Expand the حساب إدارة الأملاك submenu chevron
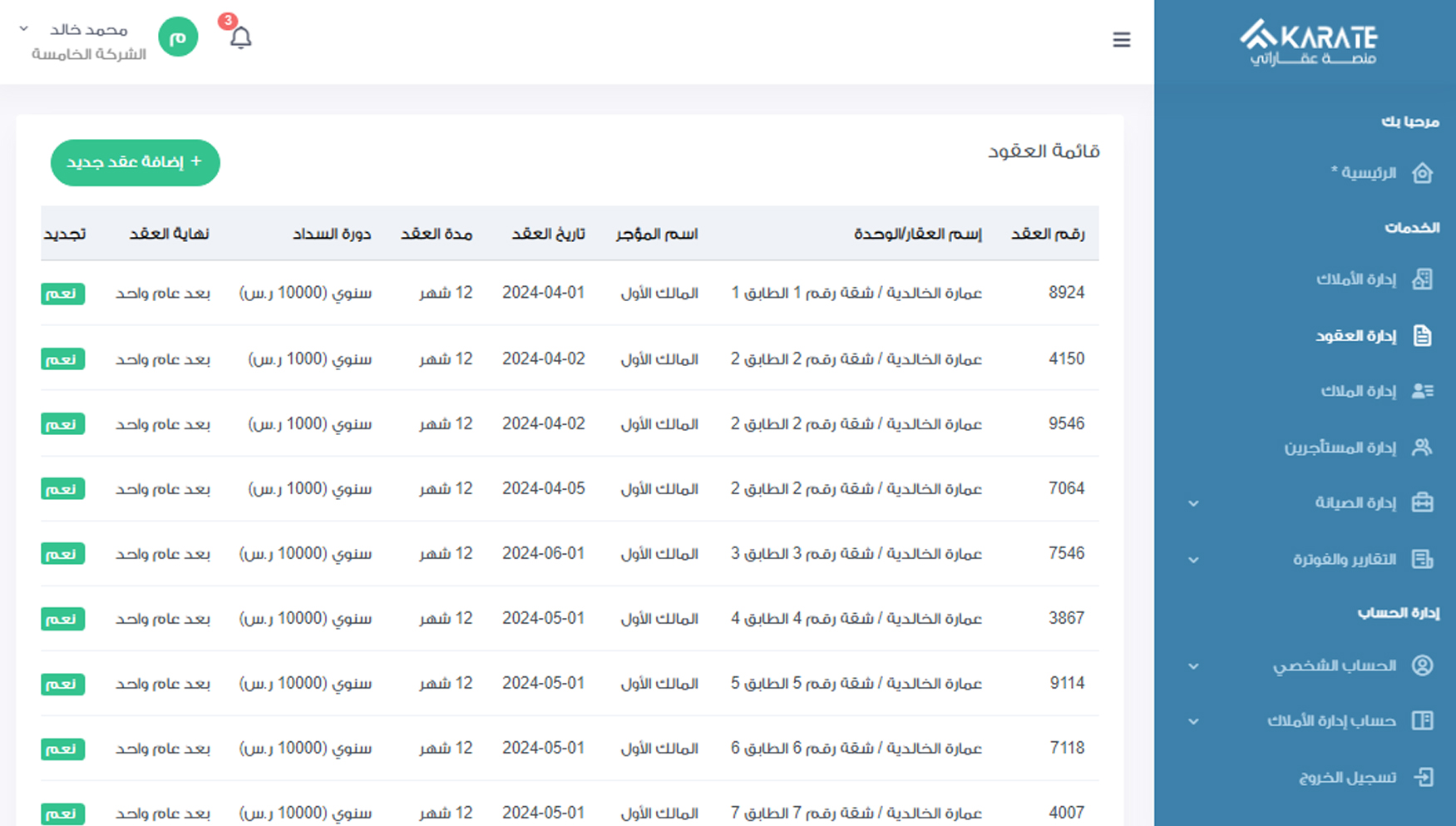Image resolution: width=1456 pixels, height=826 pixels. coord(1193,721)
